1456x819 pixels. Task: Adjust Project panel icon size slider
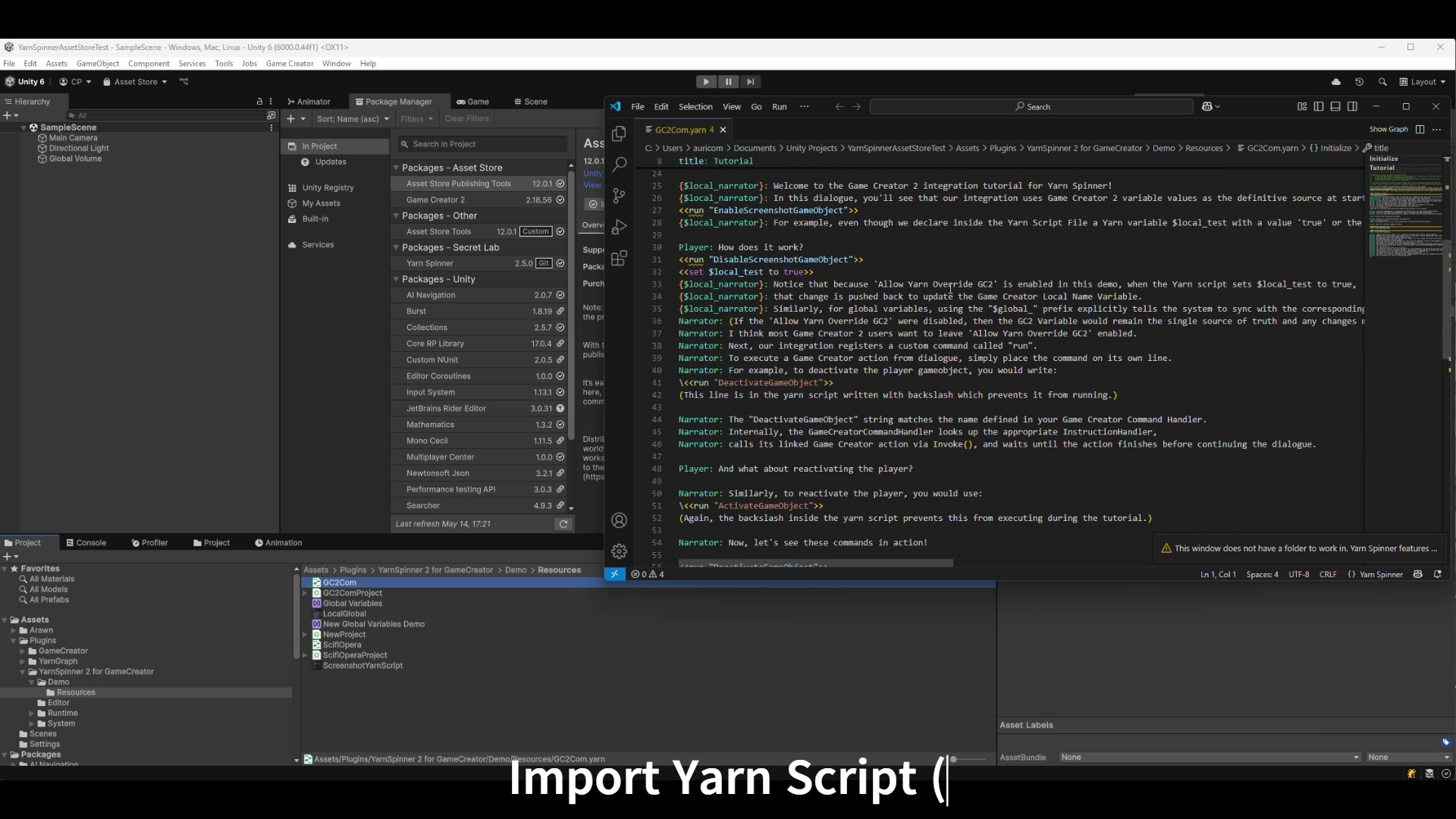pos(952,758)
